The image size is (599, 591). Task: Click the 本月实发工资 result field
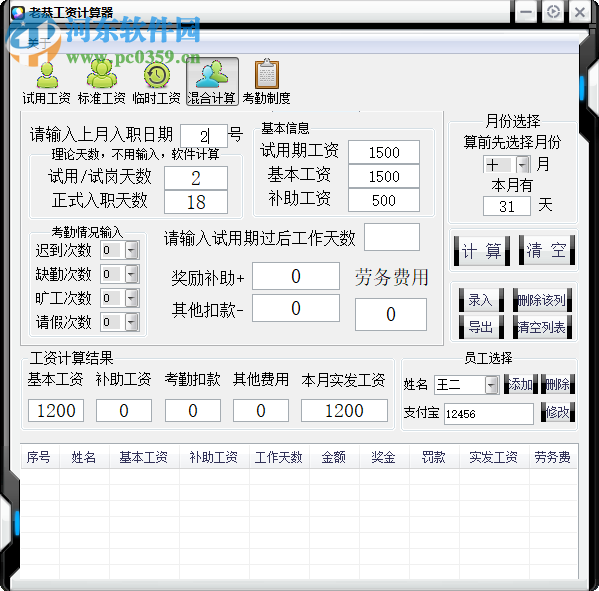(x=344, y=411)
